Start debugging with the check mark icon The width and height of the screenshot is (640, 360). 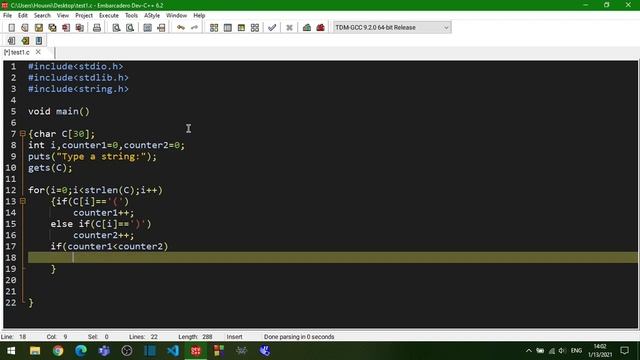(x=272, y=28)
